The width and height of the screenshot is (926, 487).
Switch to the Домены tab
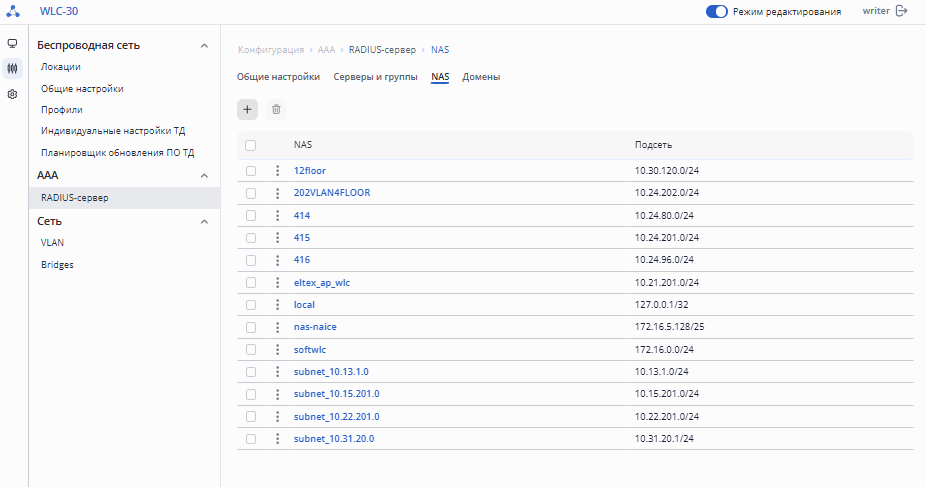click(481, 77)
